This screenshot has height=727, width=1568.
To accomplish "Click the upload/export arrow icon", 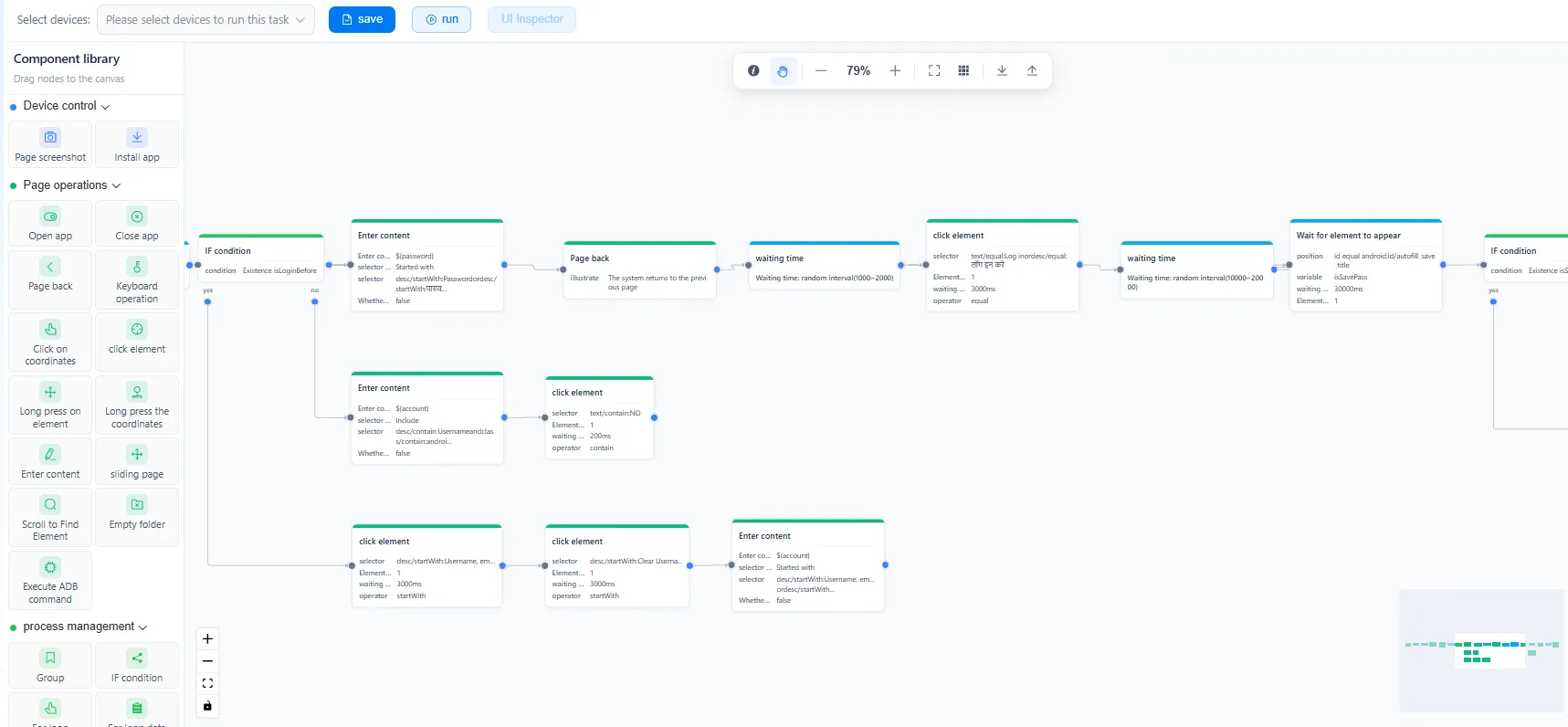I will click(x=1032, y=70).
